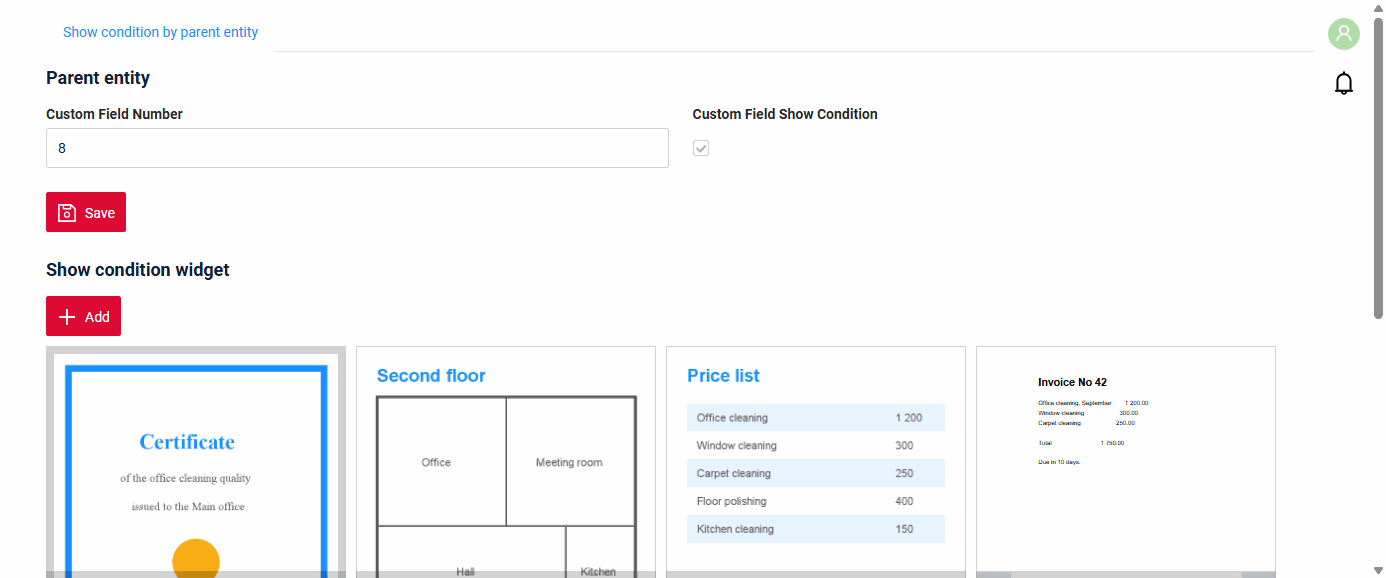Click the "Carpet cleaning" row in Price list
The width and height of the screenshot is (1386, 578).
tap(816, 473)
